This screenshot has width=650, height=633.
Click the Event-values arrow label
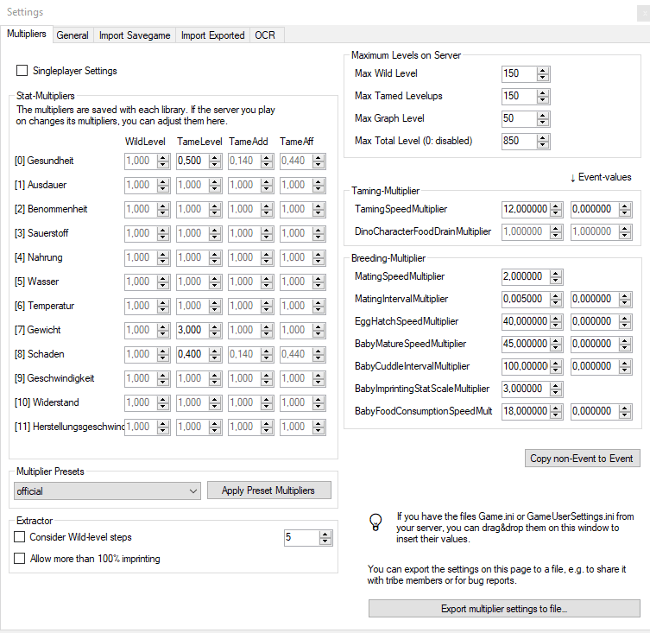600,177
